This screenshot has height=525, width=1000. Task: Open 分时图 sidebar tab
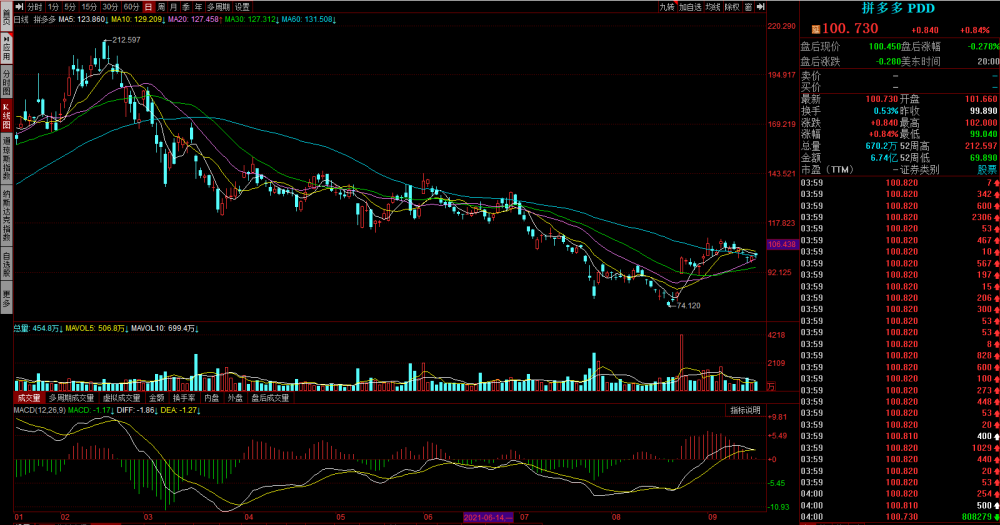(6, 82)
